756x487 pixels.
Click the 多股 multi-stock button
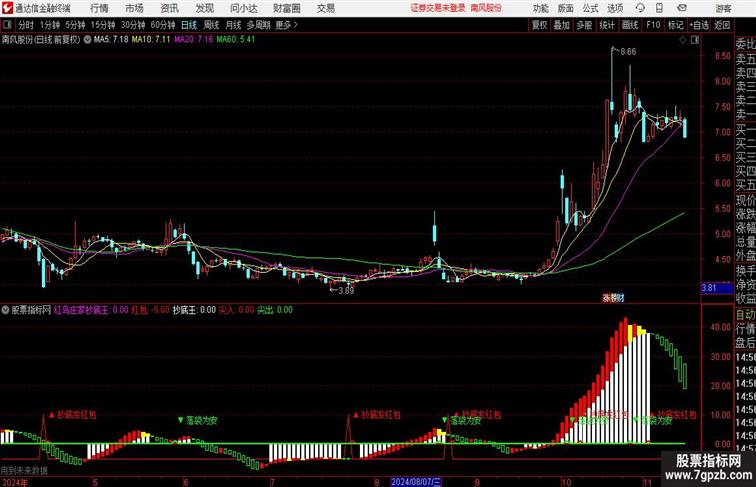click(x=584, y=25)
